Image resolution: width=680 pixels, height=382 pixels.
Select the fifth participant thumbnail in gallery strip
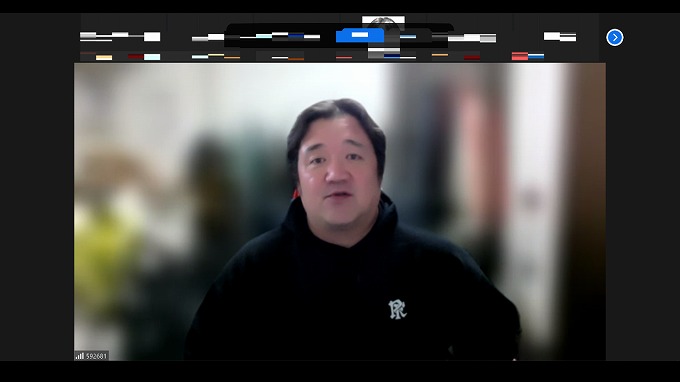tap(470, 37)
